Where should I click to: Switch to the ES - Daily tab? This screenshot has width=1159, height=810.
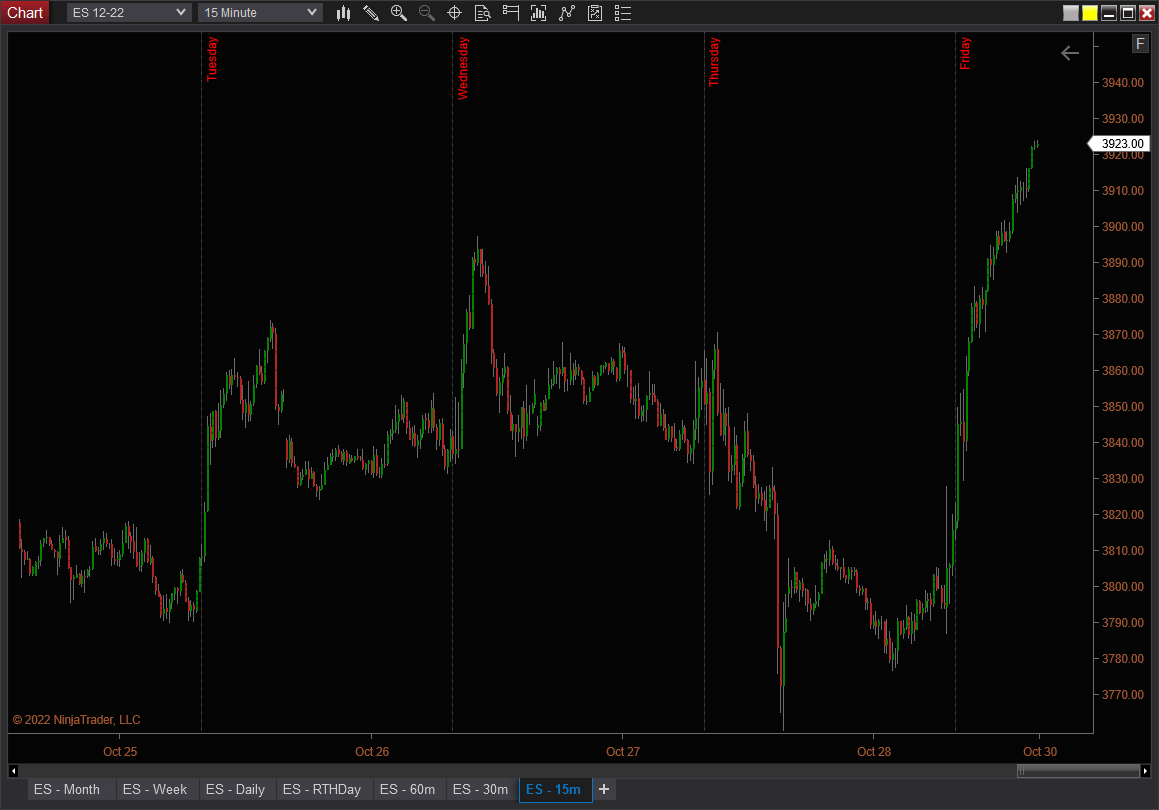coord(236,789)
